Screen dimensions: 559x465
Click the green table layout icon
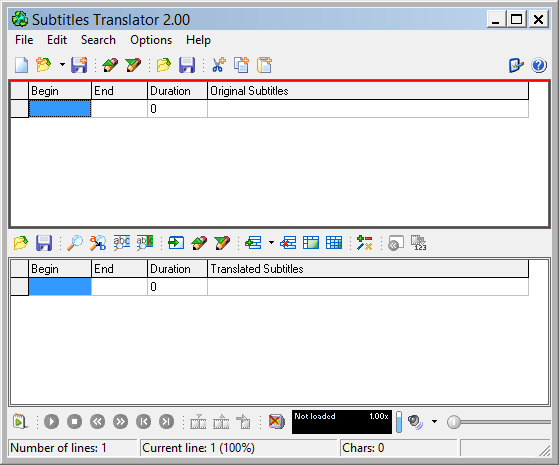pyautogui.click(x=311, y=243)
